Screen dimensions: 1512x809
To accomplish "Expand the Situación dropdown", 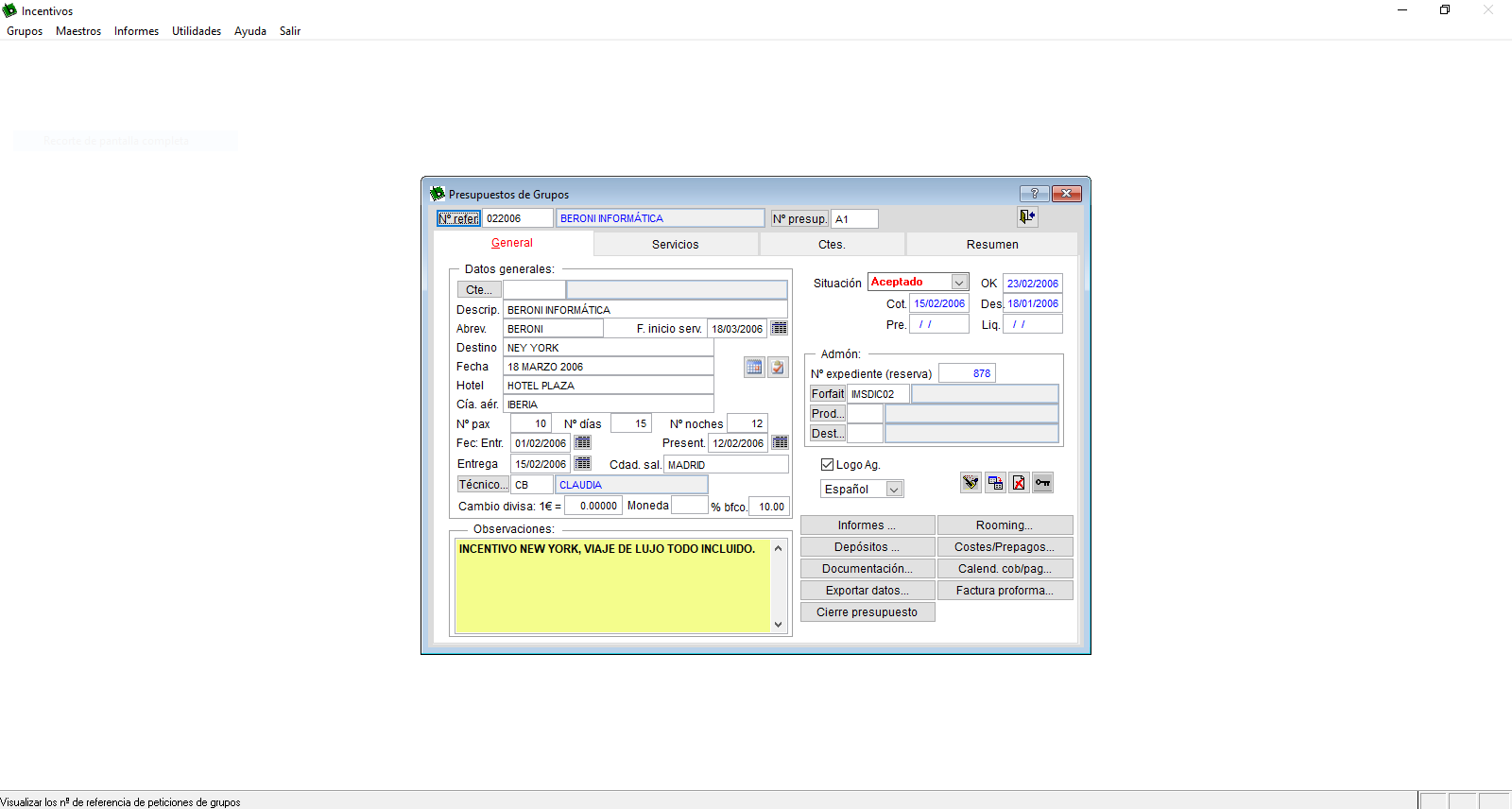I will [959, 283].
